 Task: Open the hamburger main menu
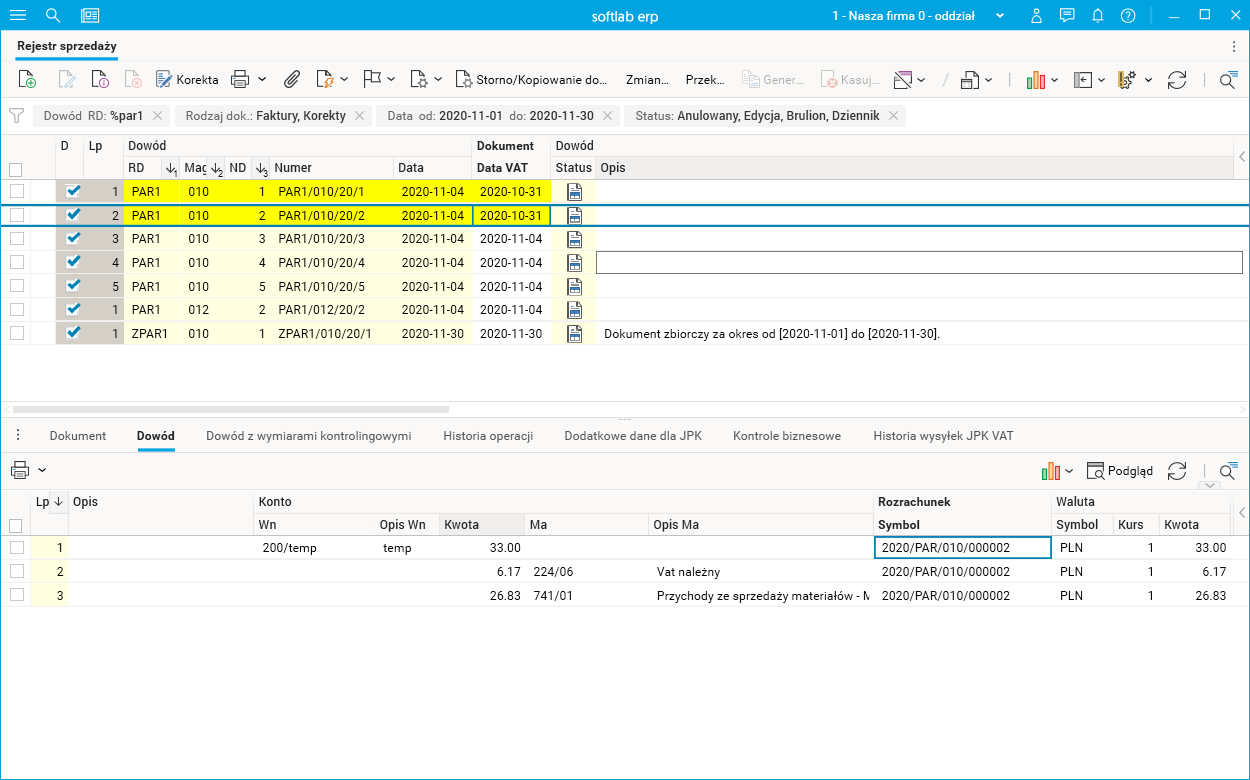18,16
